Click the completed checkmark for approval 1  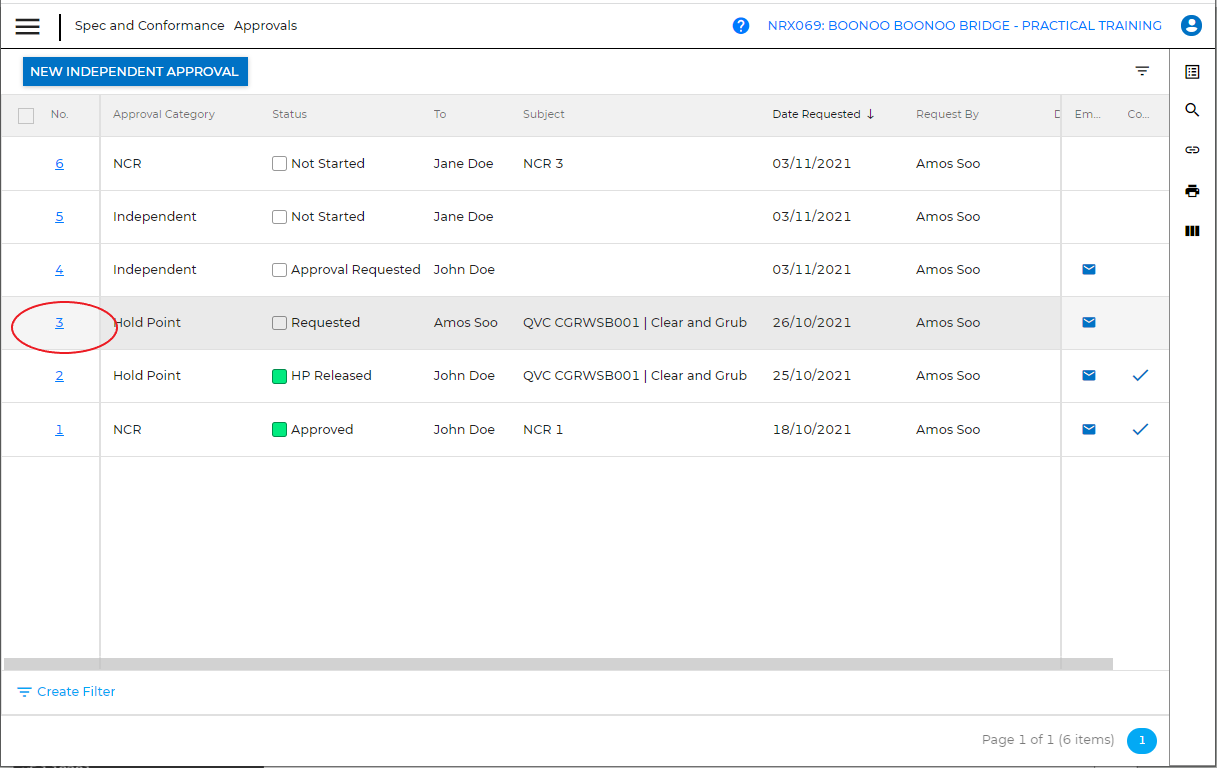1140,429
